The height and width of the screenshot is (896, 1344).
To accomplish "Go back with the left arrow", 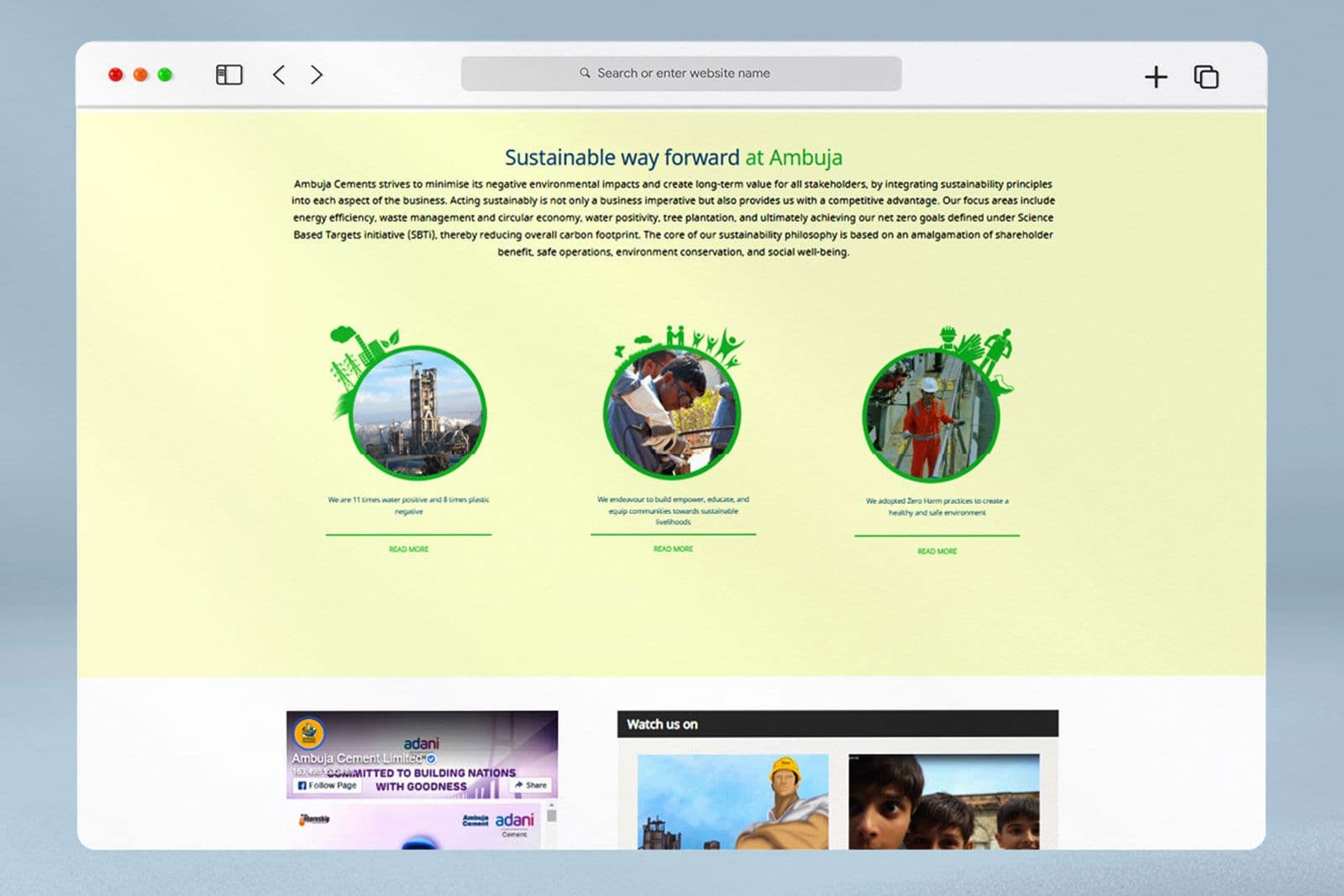I will point(279,75).
